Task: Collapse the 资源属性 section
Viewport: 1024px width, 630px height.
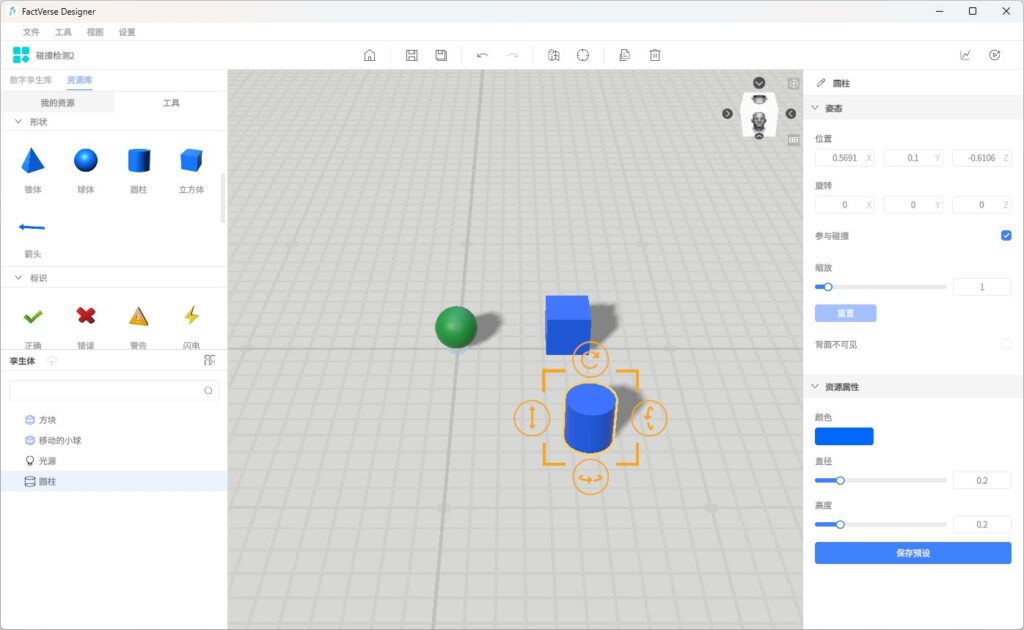Action: click(815, 387)
